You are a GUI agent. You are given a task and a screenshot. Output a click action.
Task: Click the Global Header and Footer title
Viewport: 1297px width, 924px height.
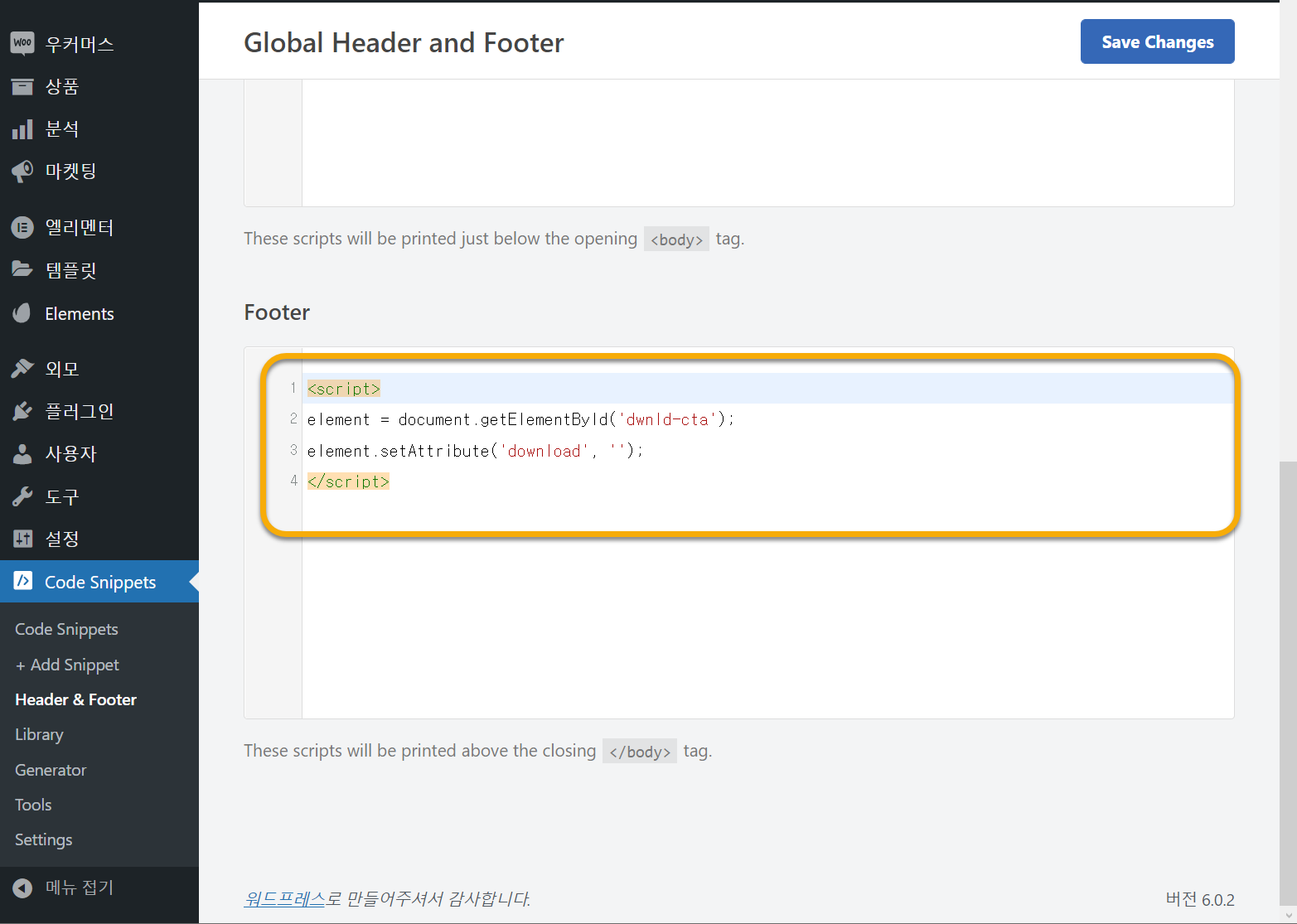click(404, 43)
